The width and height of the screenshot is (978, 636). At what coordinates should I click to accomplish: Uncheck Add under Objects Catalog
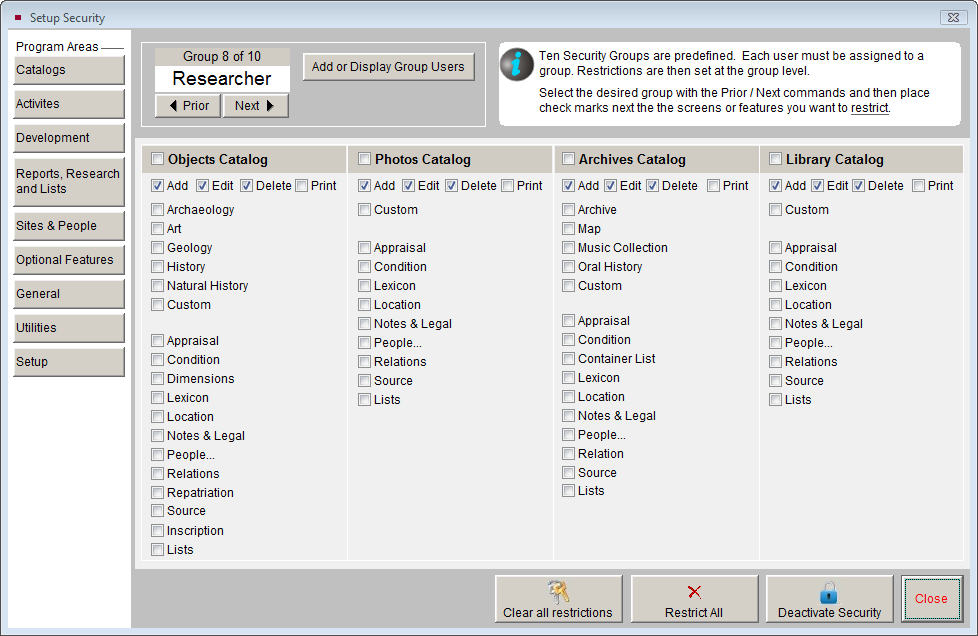(x=157, y=185)
